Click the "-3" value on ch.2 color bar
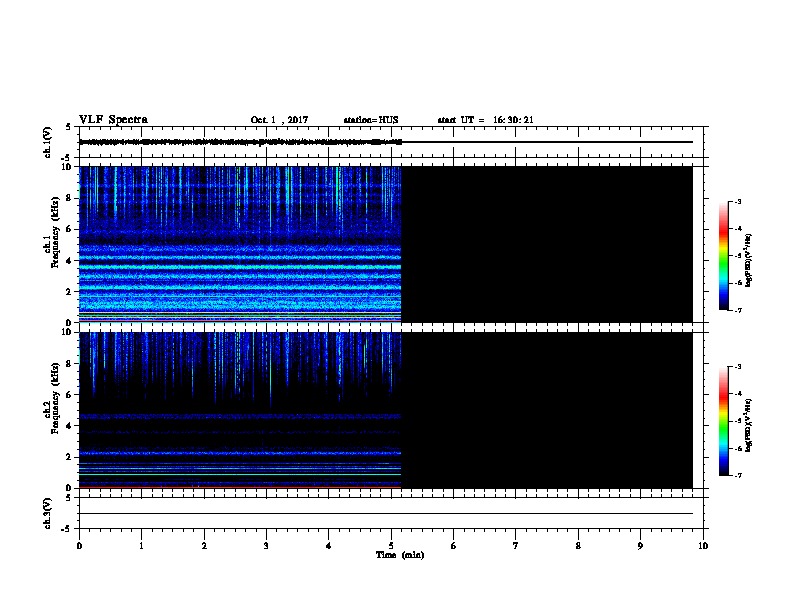Screen dimensions: 792x612 pyautogui.click(x=737, y=367)
